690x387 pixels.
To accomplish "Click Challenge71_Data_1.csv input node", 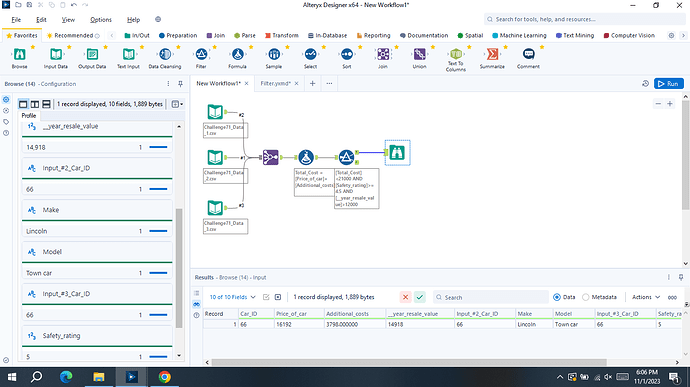I will (215, 112).
